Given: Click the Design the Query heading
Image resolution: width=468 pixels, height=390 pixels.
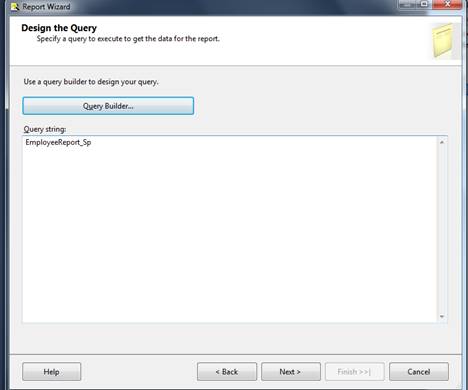Looking at the screenshot, I should [59, 28].
